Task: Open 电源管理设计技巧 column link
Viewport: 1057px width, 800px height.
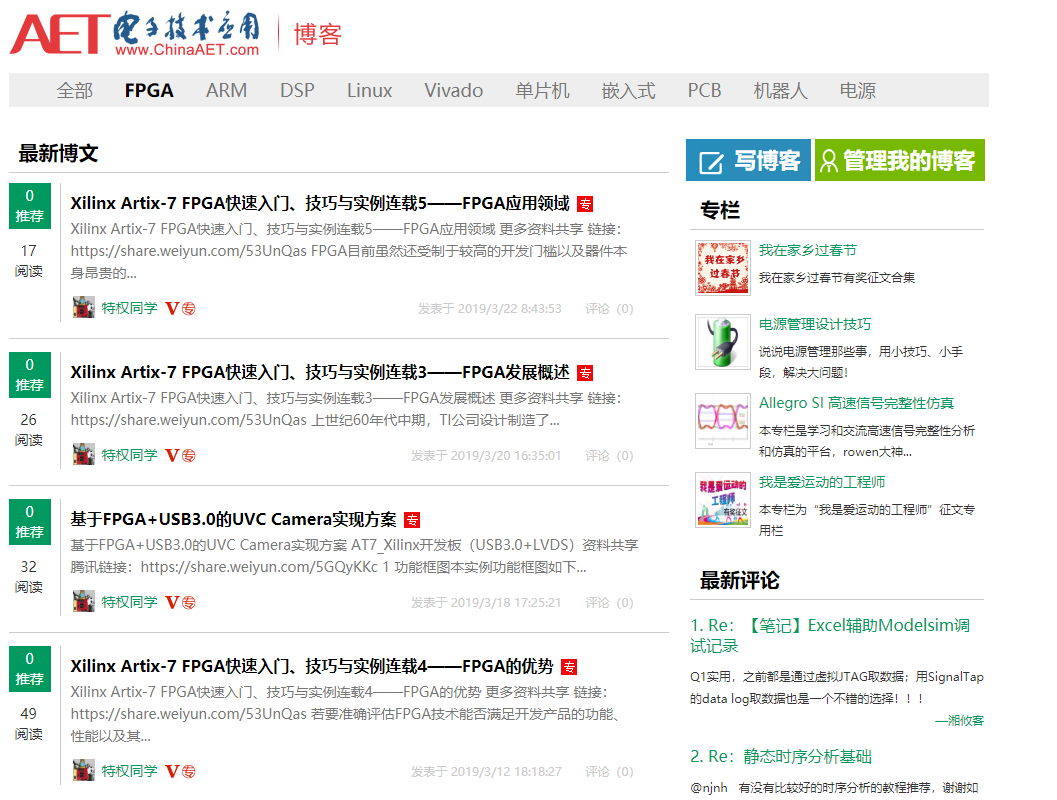Action: pyautogui.click(x=815, y=324)
